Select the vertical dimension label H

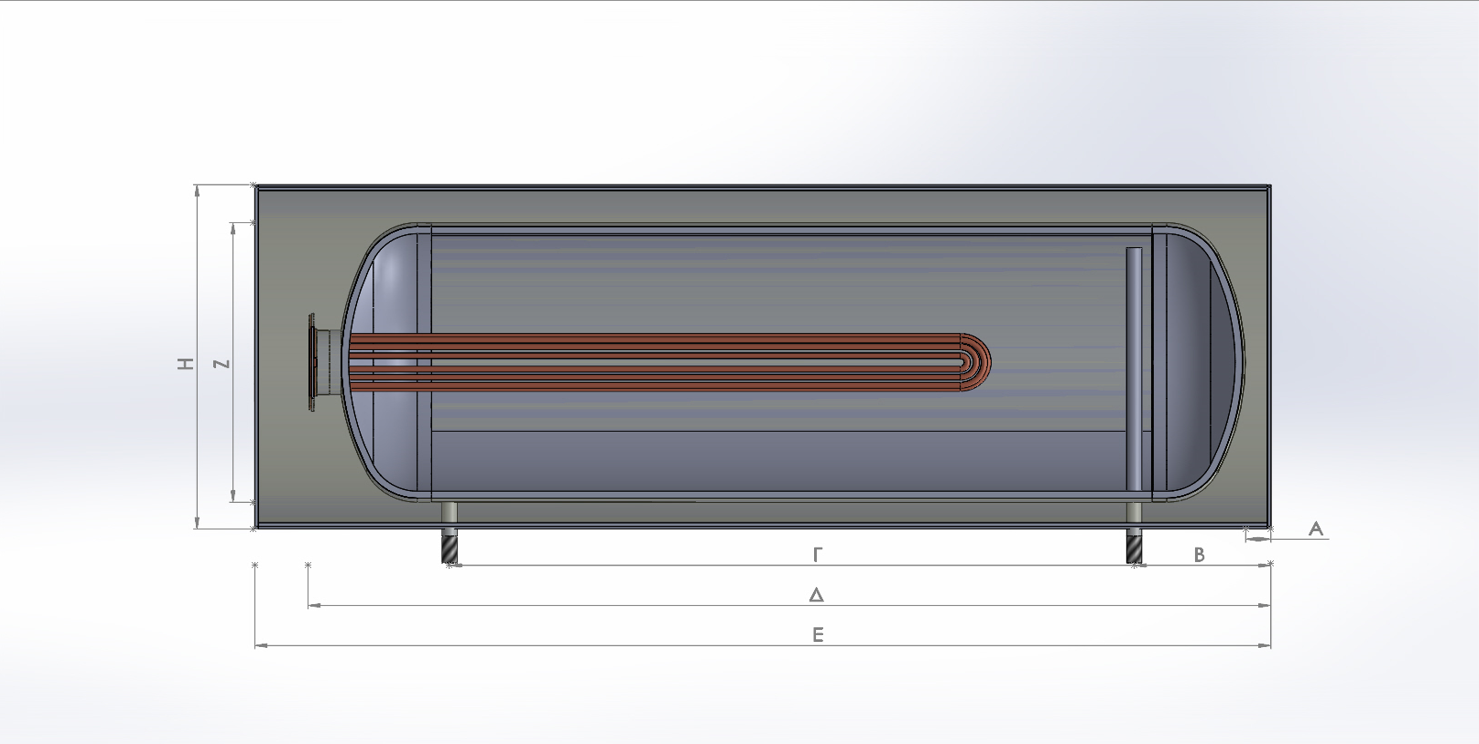[186, 365]
